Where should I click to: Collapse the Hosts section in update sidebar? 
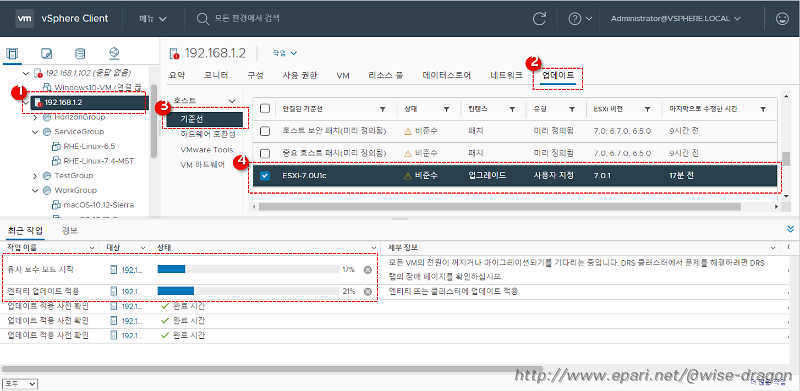point(232,101)
